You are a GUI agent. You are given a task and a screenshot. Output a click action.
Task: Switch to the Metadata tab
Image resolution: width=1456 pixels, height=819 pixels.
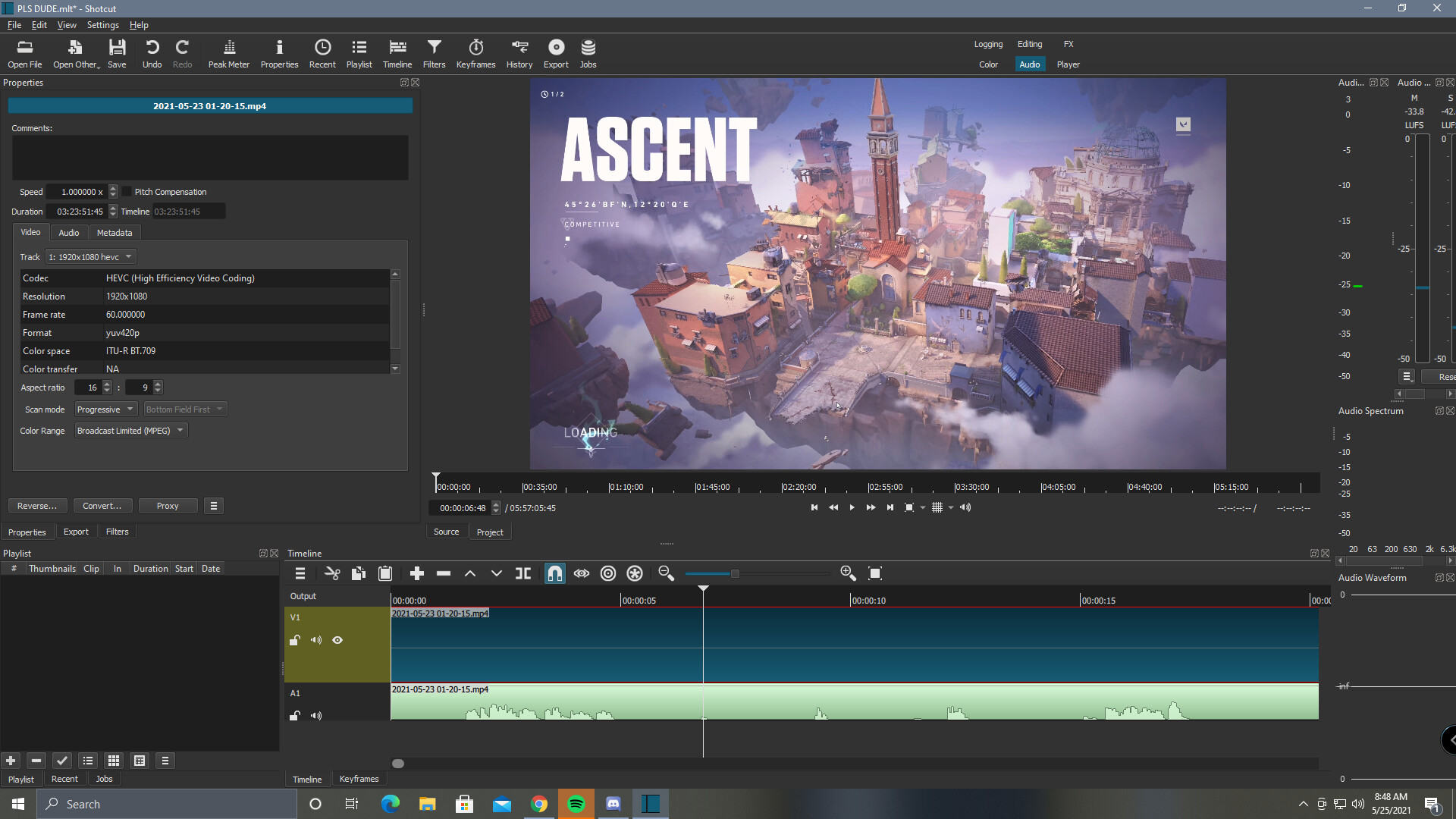(115, 233)
